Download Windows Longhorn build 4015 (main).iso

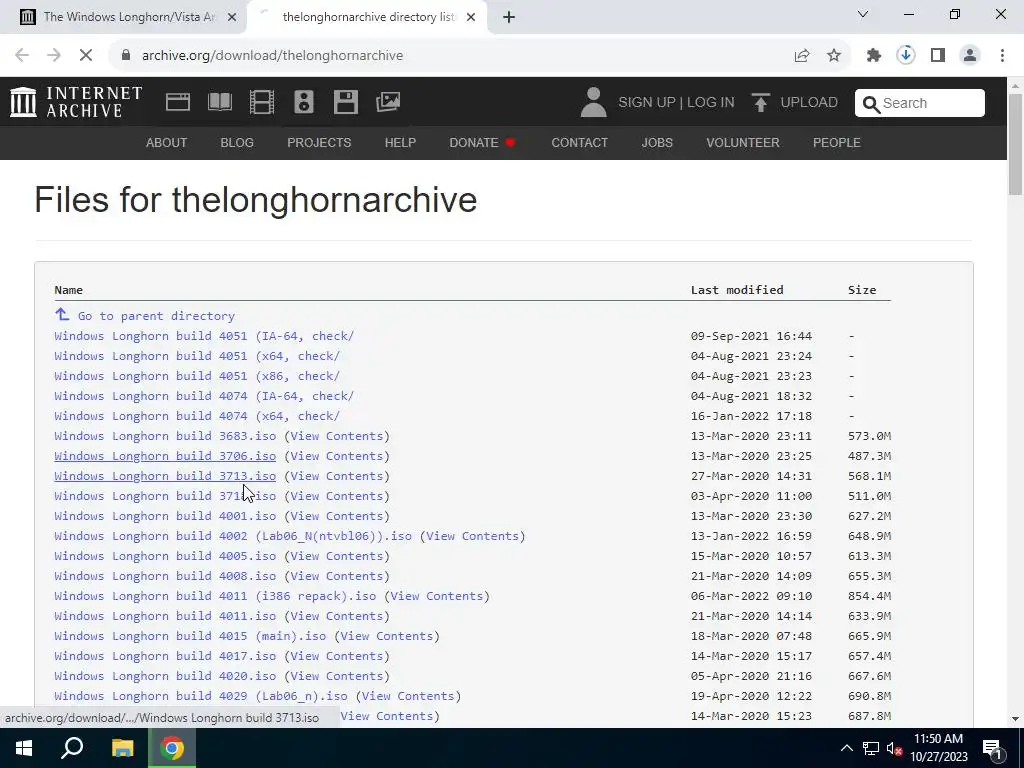(189, 636)
